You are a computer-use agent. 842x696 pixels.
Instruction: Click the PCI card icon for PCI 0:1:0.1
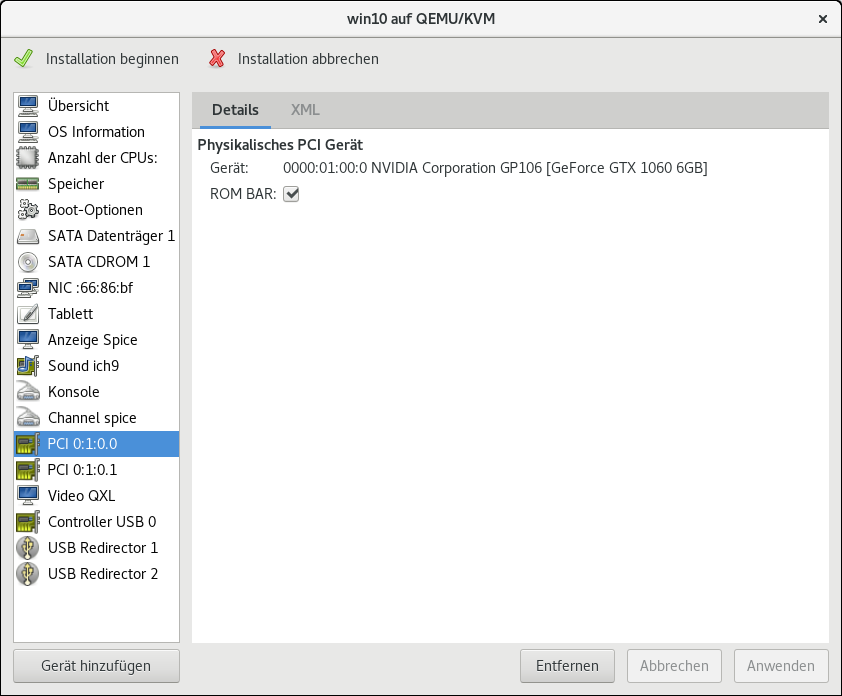click(28, 470)
